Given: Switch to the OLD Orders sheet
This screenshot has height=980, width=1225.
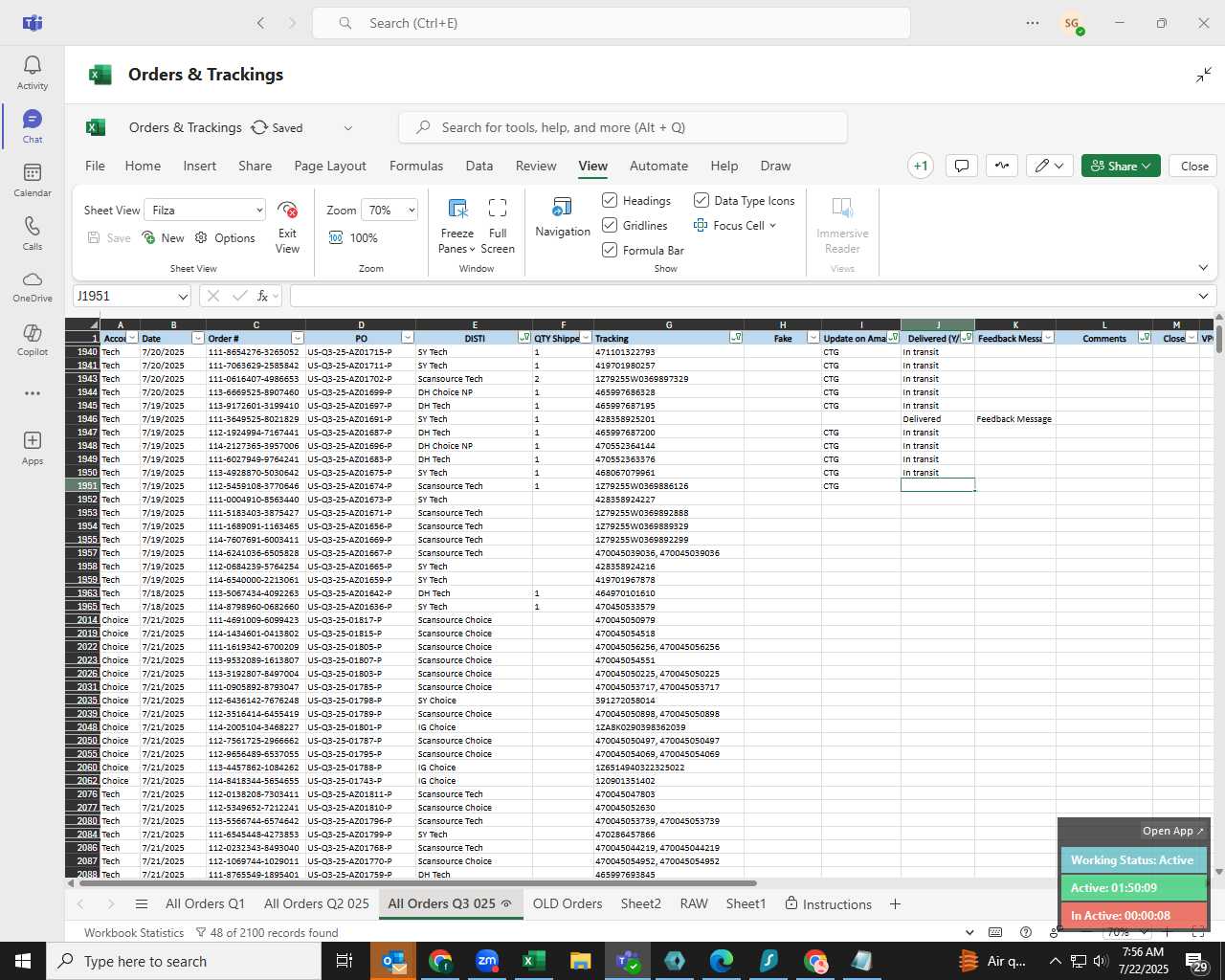Looking at the screenshot, I should pyautogui.click(x=568, y=903).
